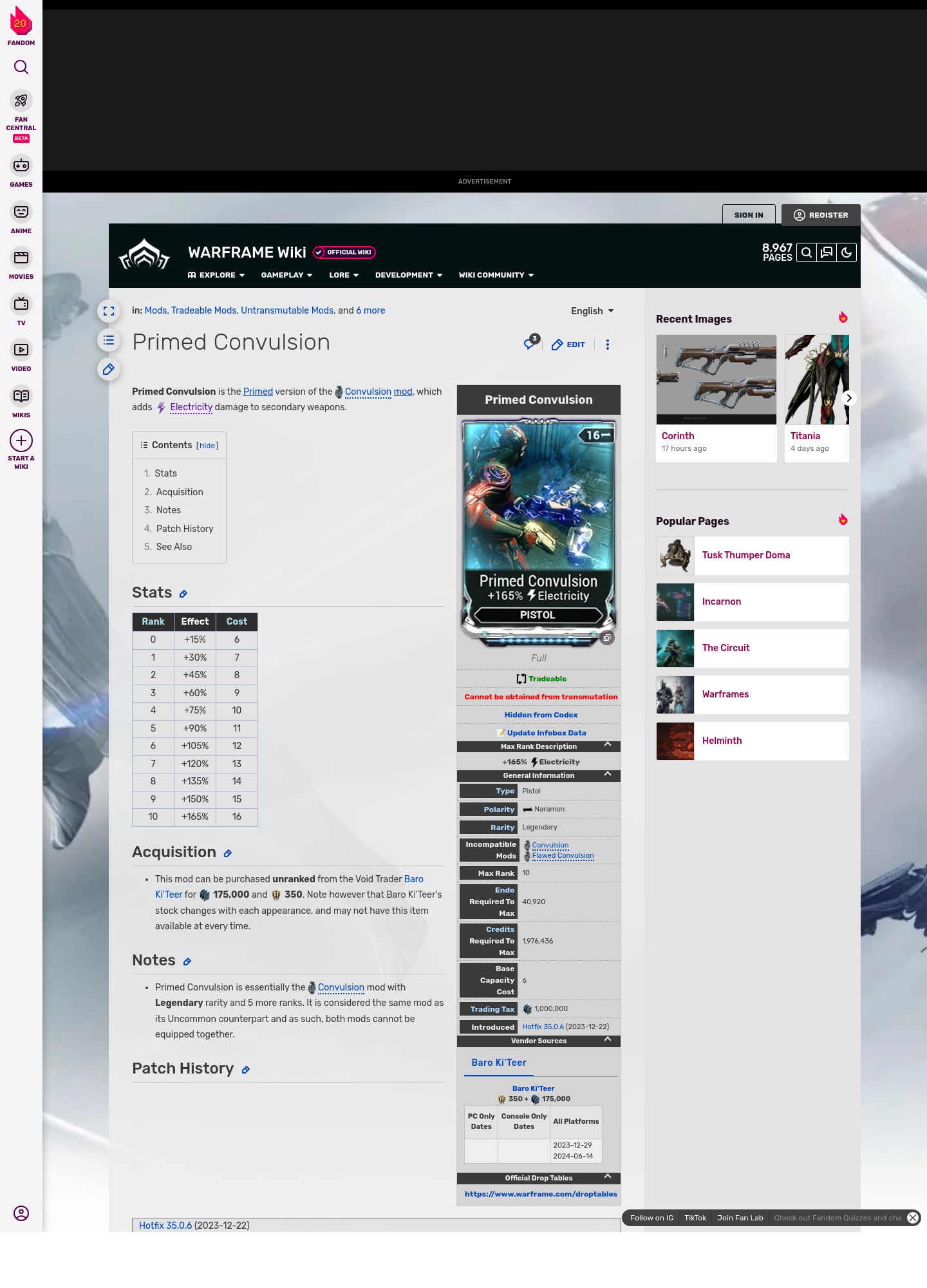Advance the Recent Images carousel arrow
The height and width of the screenshot is (1288, 927).
point(848,398)
